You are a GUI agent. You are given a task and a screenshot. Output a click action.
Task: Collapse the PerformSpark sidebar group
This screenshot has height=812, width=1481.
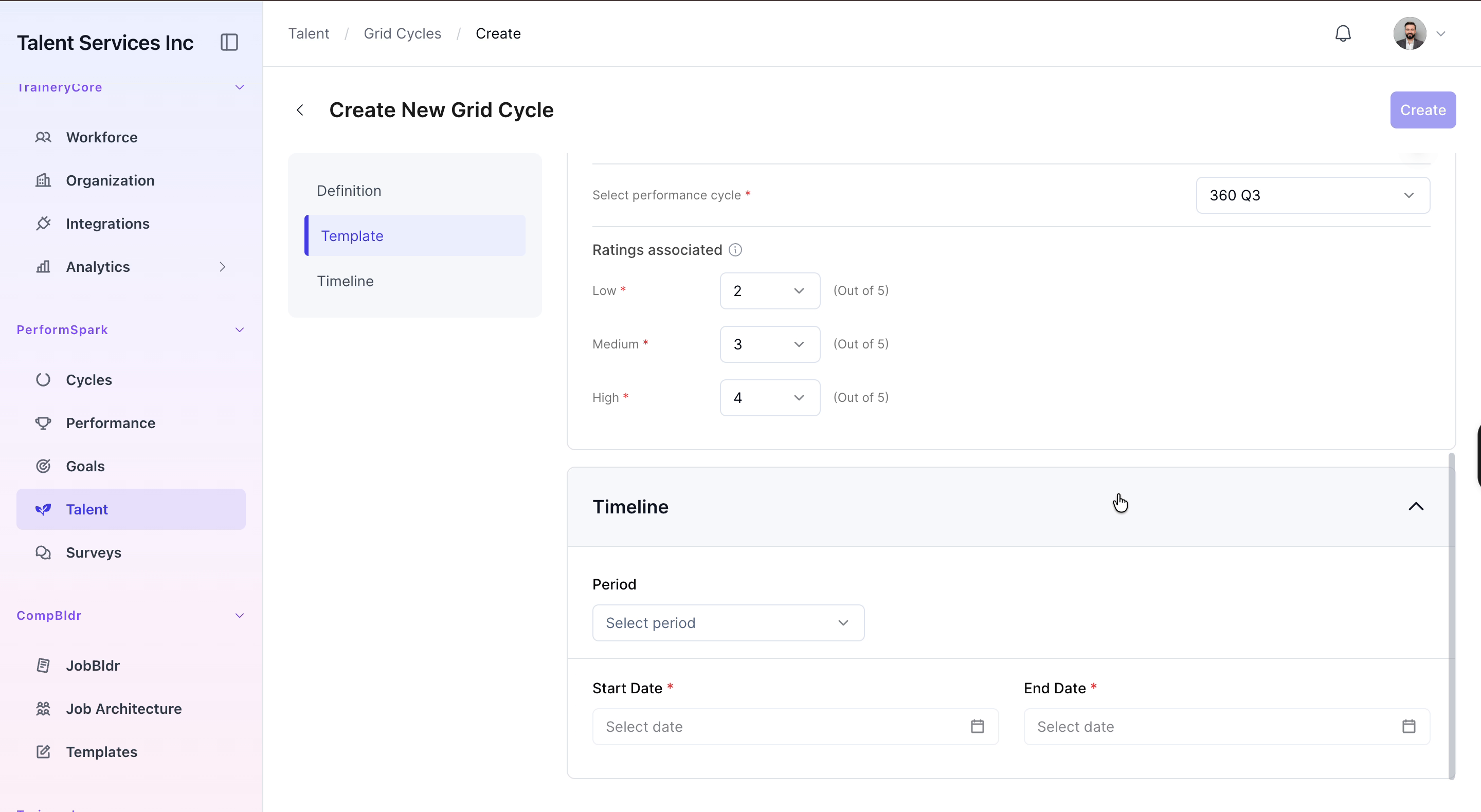click(x=240, y=330)
